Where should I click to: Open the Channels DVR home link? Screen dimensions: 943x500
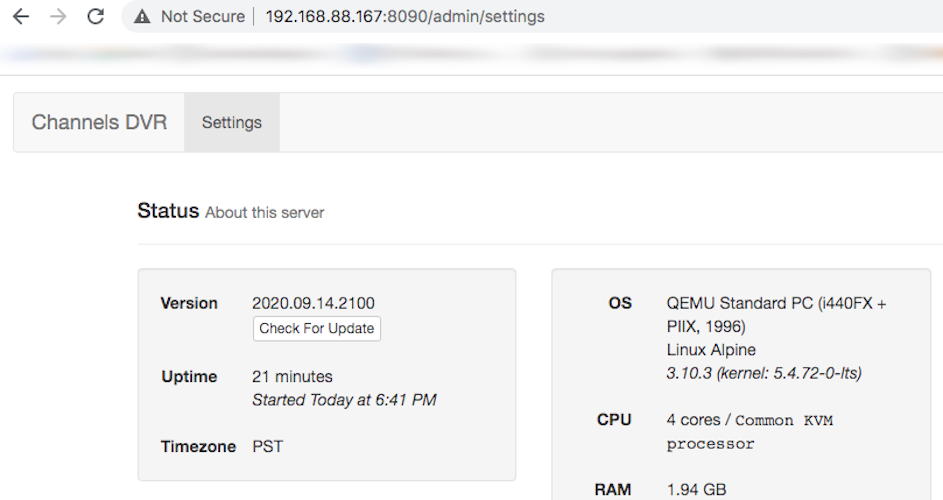[99, 123]
